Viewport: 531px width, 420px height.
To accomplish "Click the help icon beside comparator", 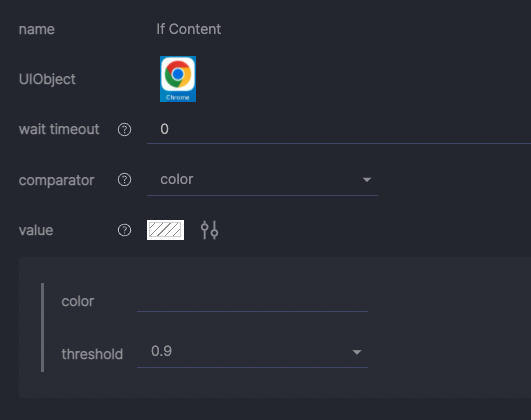I will click(x=124, y=180).
